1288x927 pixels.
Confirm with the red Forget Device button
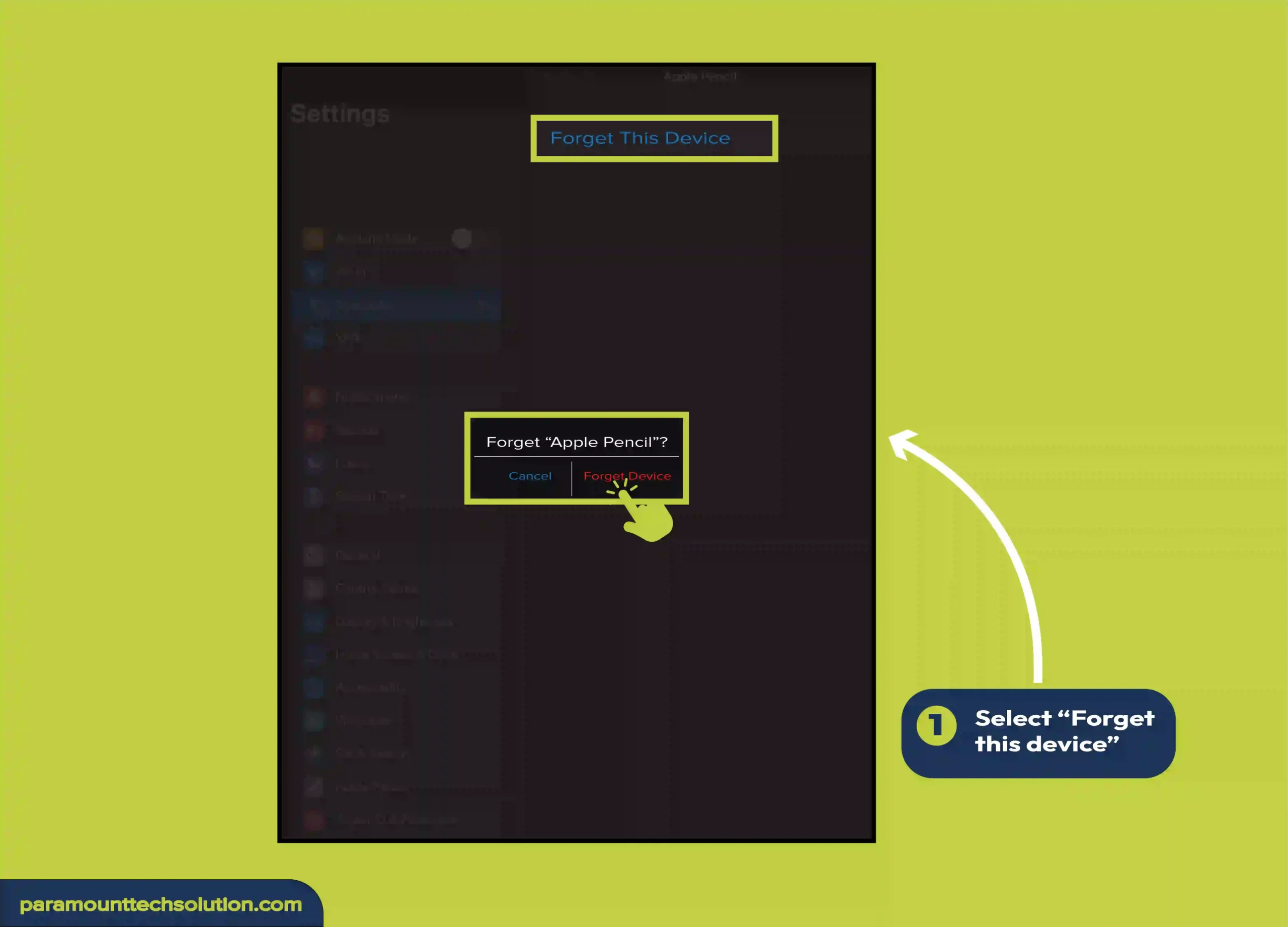[627, 476]
